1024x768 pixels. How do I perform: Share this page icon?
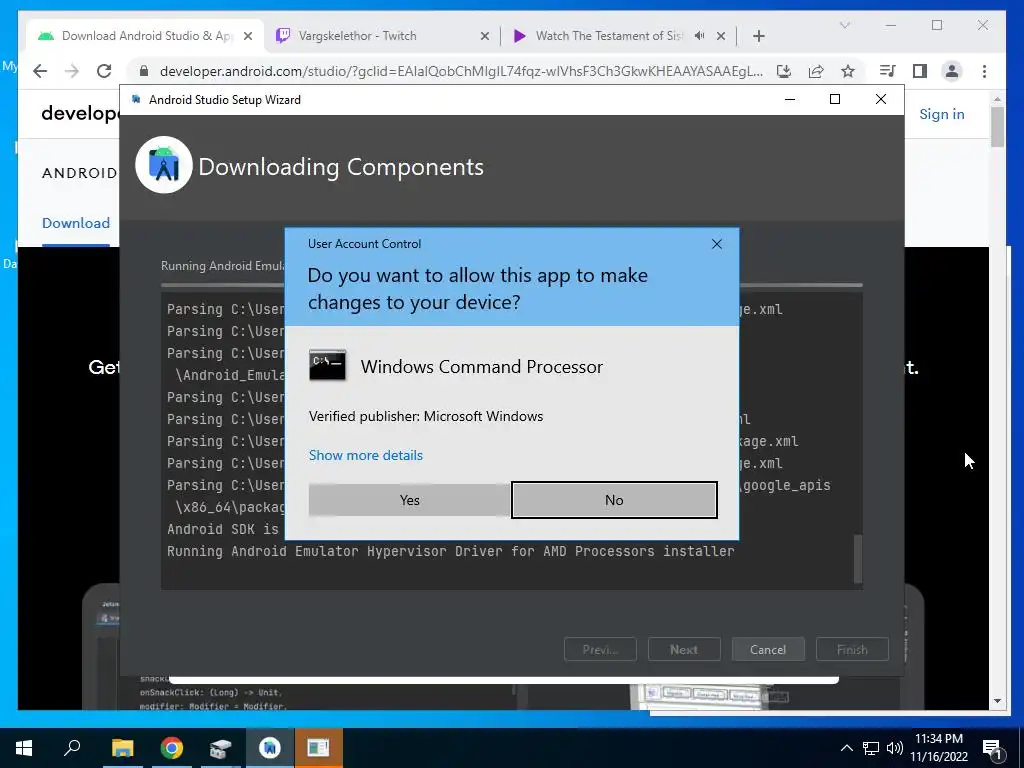tap(816, 71)
